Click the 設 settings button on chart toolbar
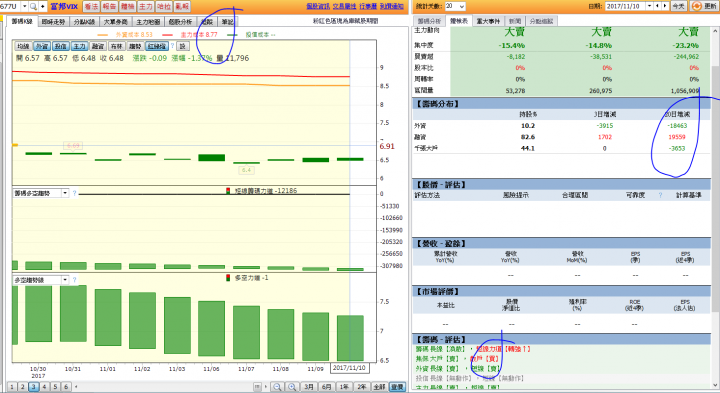The image size is (720, 393). (183, 46)
